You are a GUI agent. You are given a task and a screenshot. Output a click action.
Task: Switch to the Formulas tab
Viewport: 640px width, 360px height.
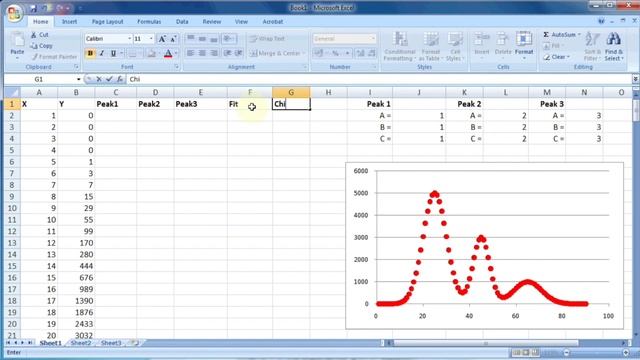point(149,22)
